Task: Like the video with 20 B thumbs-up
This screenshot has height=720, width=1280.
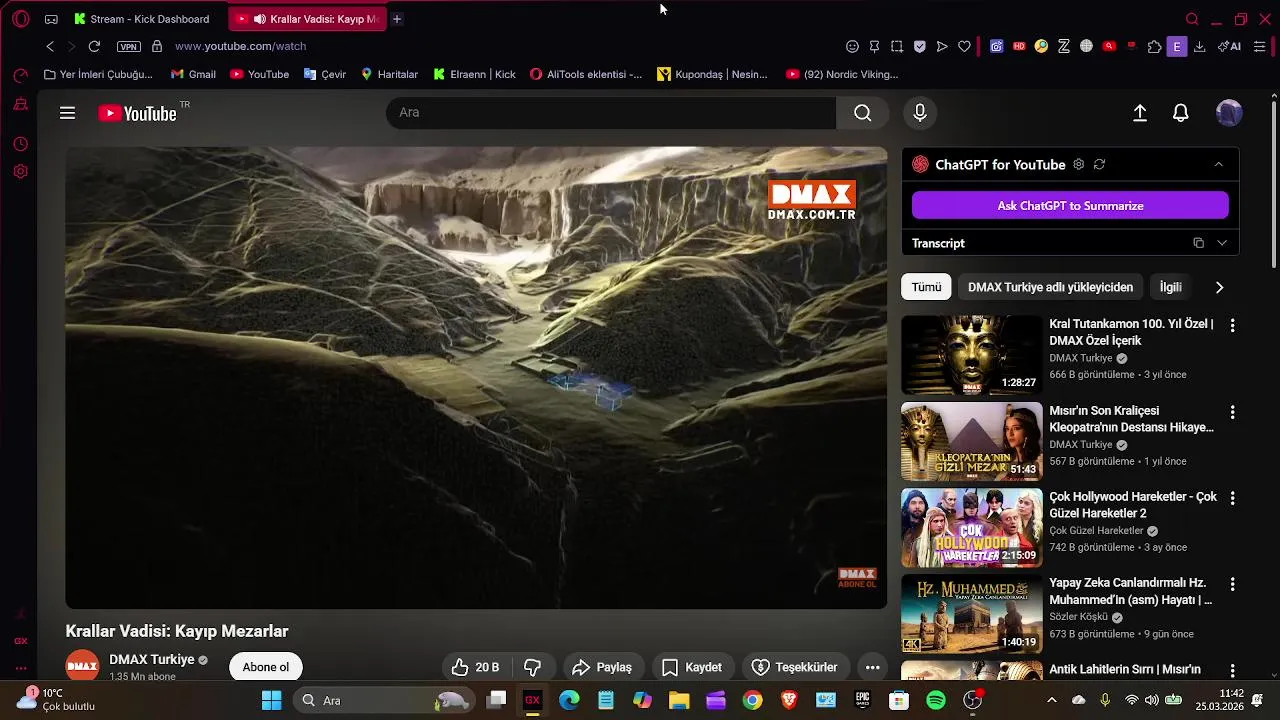Action: (x=475, y=667)
